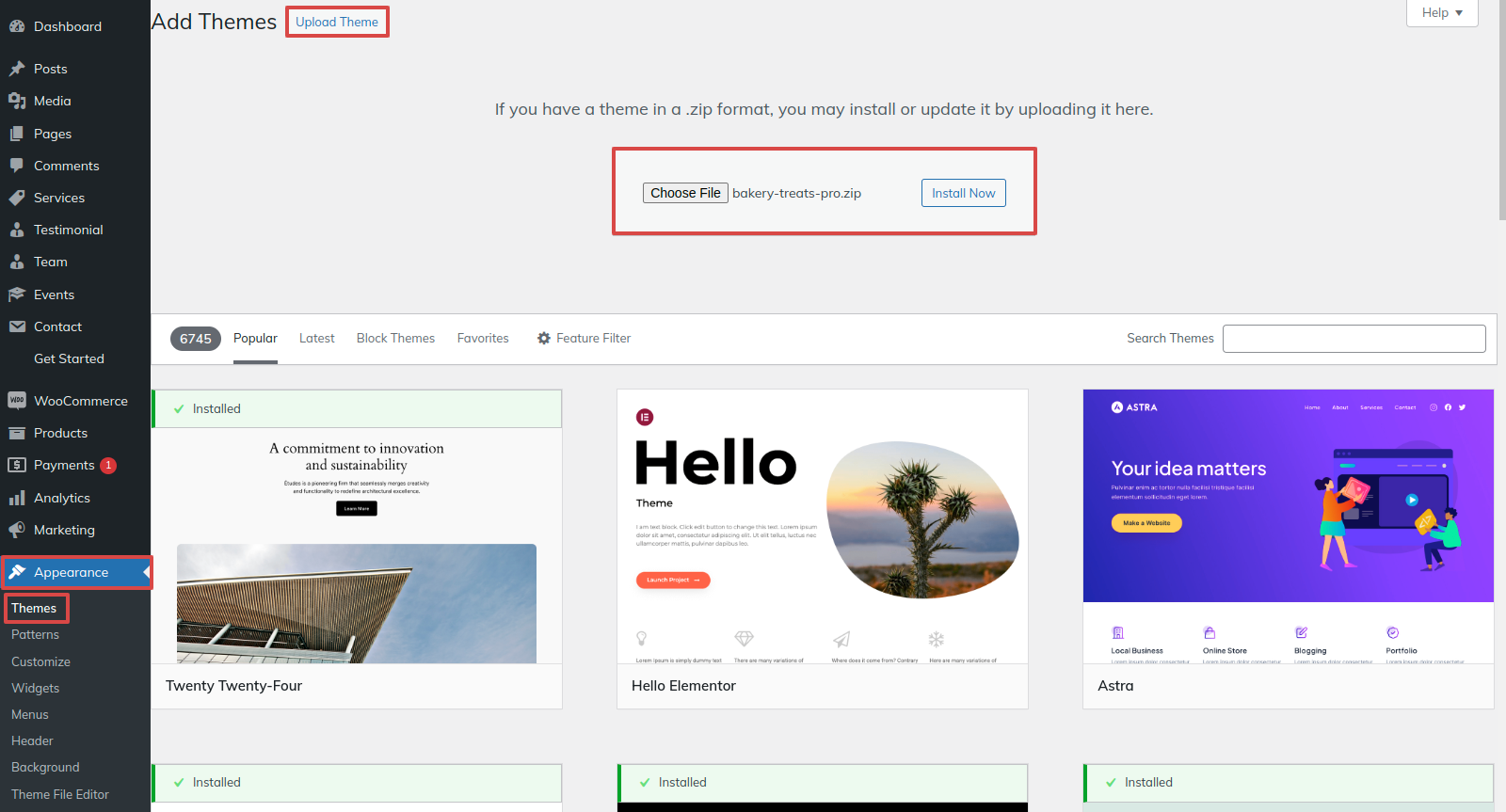Viewport: 1506px width, 812px height.
Task: Click the Testimonial person icon
Action: (x=17, y=230)
